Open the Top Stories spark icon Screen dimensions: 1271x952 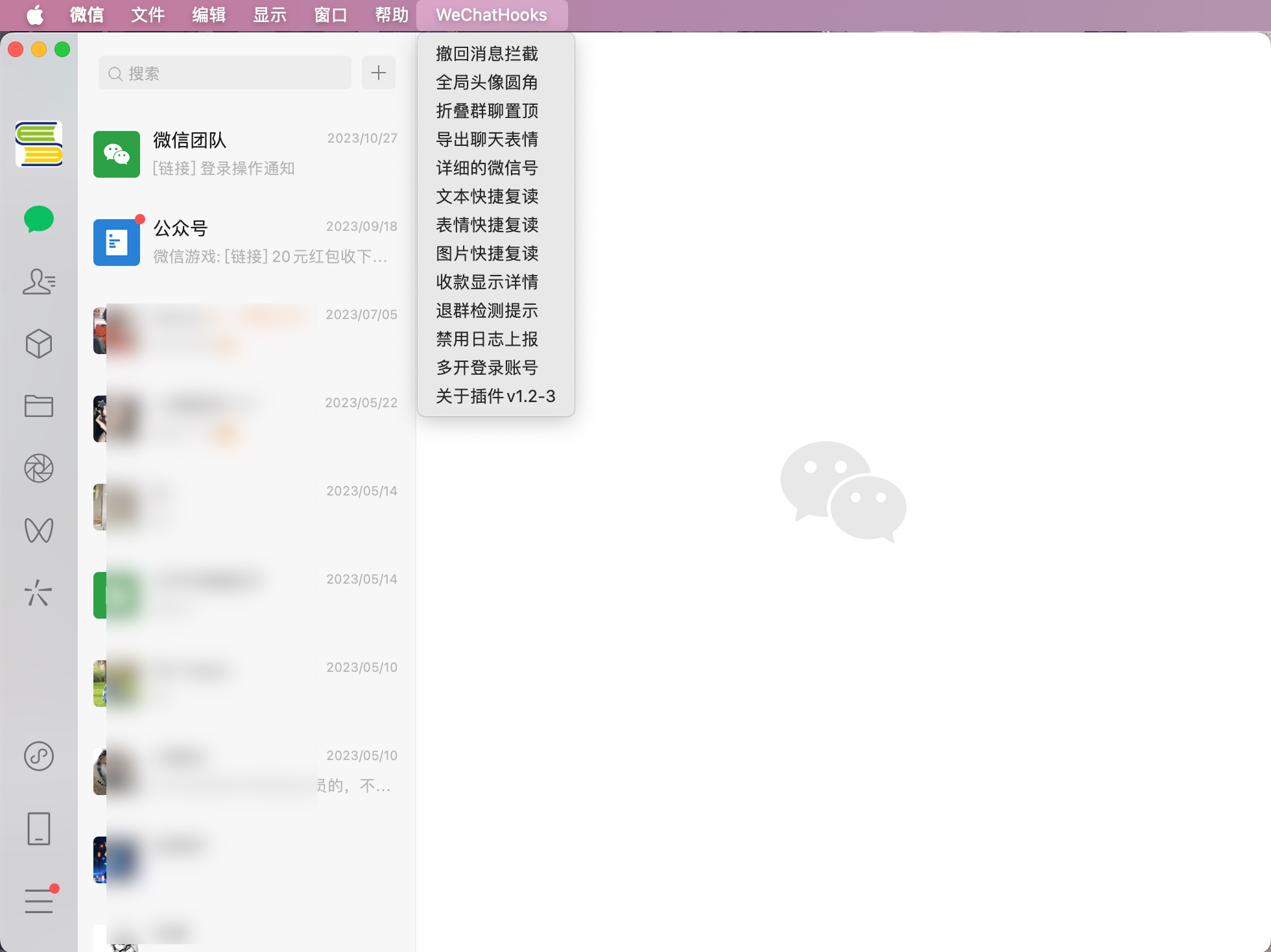39,593
